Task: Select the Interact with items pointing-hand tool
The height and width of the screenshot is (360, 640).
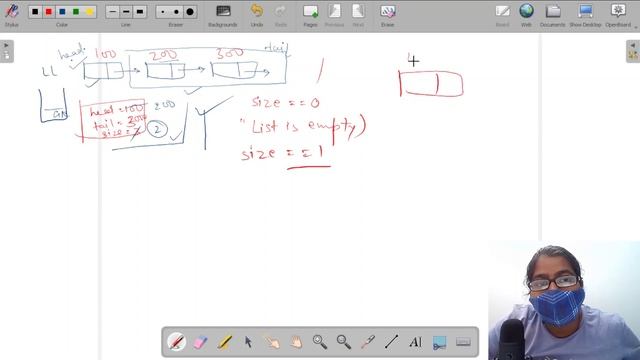Action: 272,342
